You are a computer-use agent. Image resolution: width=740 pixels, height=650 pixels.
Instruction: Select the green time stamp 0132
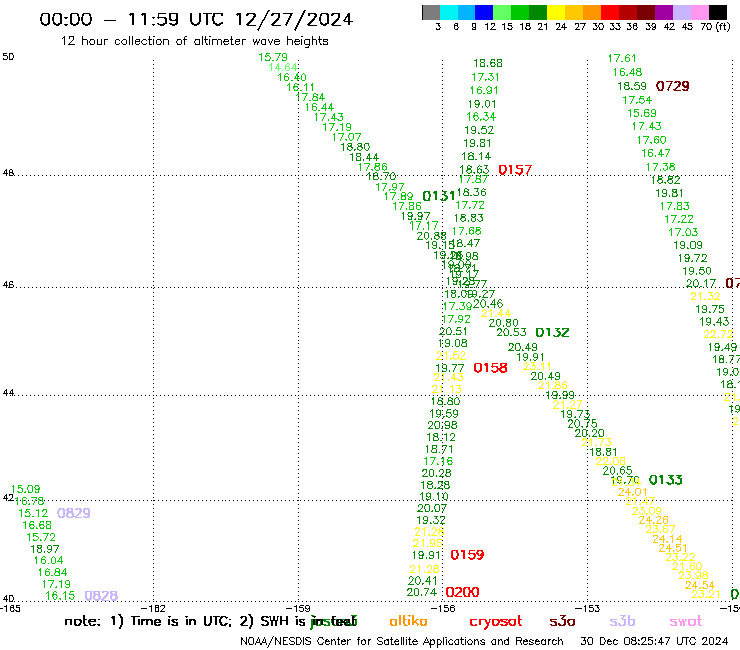[552, 332]
